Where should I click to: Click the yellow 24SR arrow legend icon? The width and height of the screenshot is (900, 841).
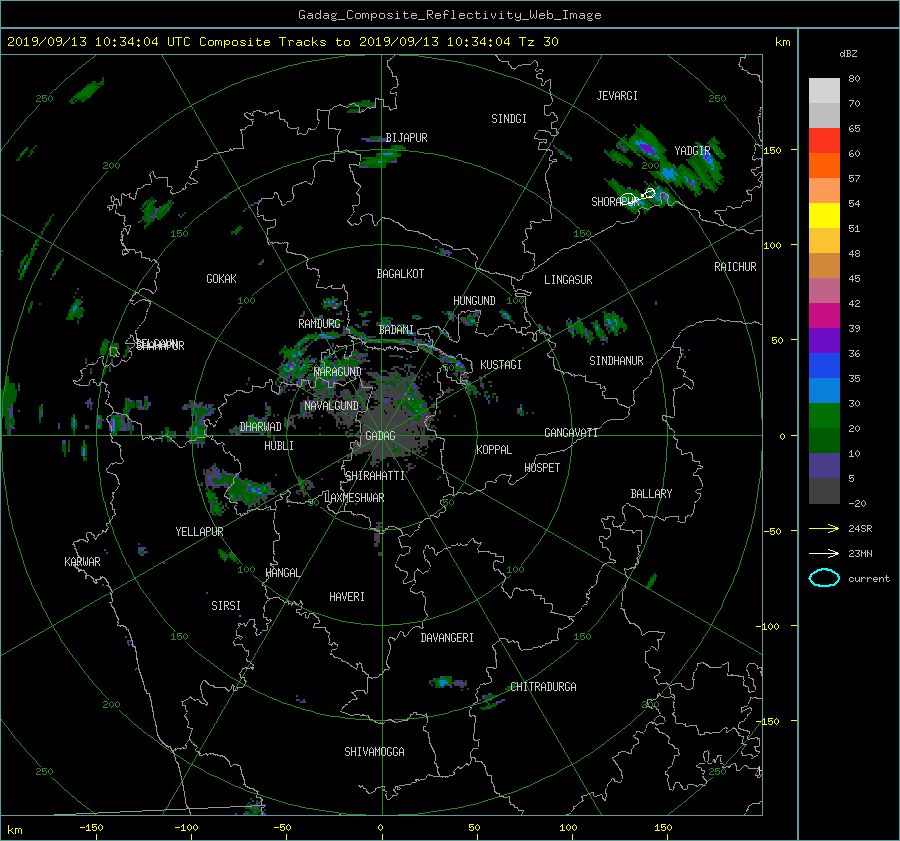point(824,528)
